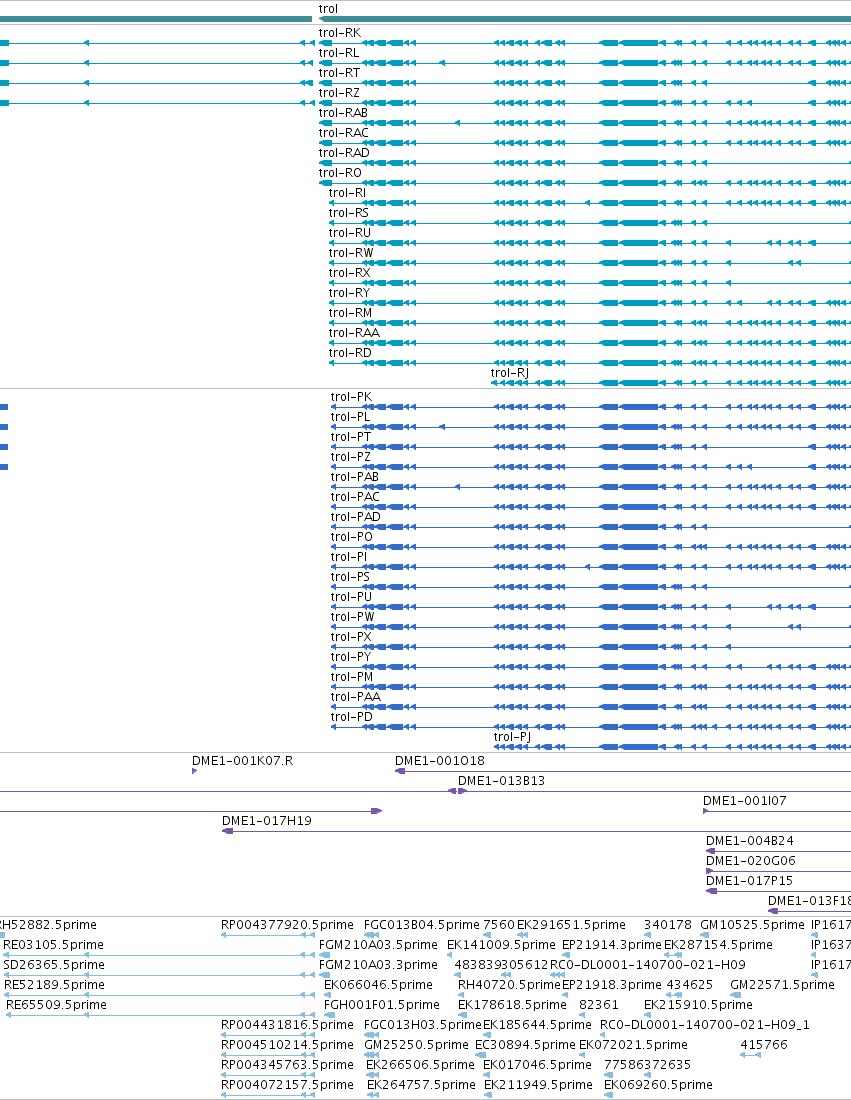851x1100 pixels.
Task: Click BAC clone DME1-001I07
Action: [x=744, y=800]
